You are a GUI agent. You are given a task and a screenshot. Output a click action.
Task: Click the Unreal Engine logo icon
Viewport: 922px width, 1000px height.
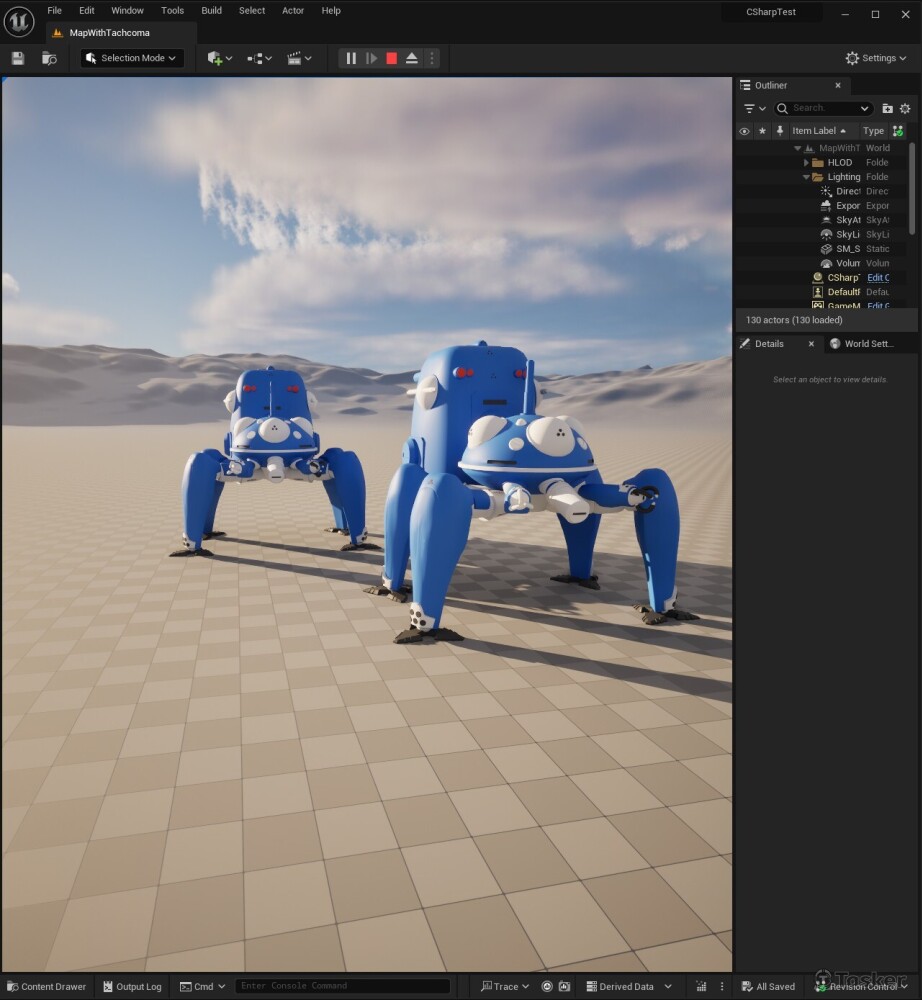(x=19, y=21)
